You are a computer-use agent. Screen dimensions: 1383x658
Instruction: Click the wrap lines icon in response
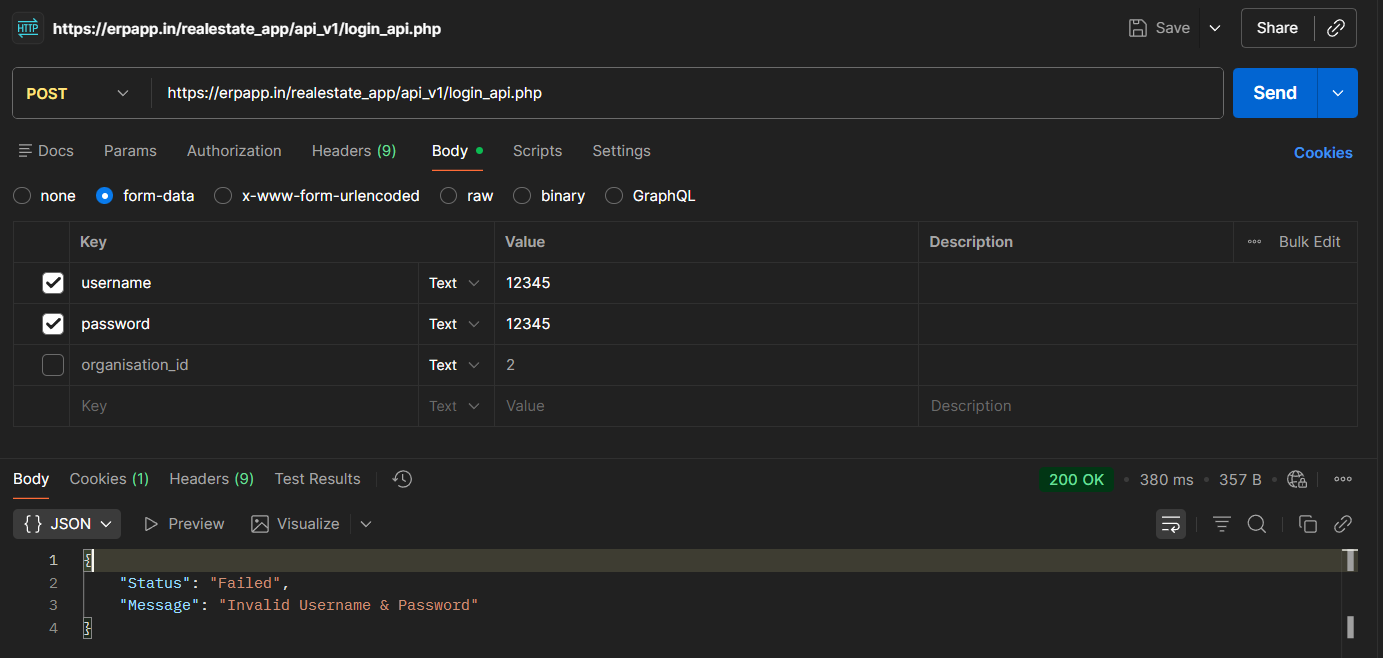(x=1171, y=524)
